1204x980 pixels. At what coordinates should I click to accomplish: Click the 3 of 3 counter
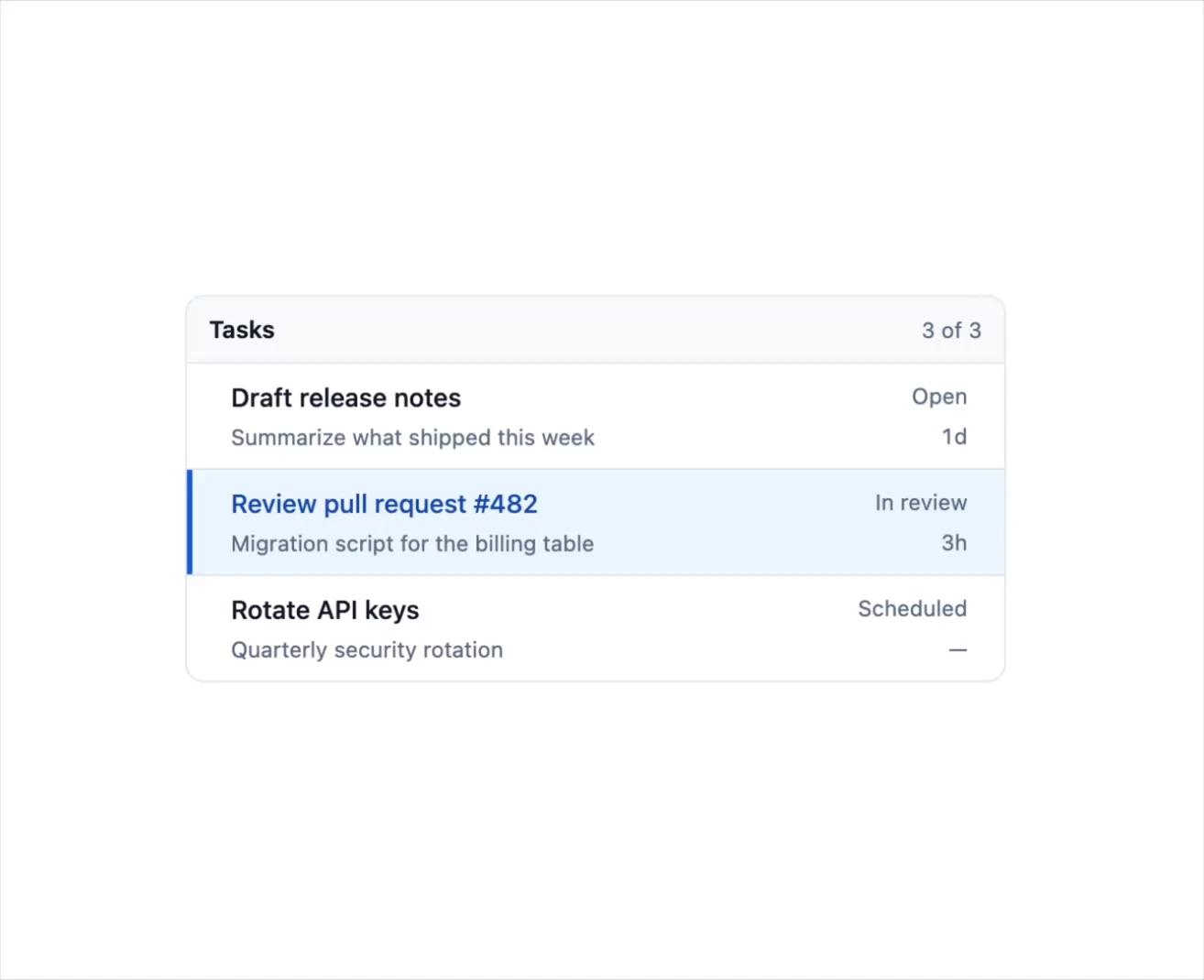951,331
